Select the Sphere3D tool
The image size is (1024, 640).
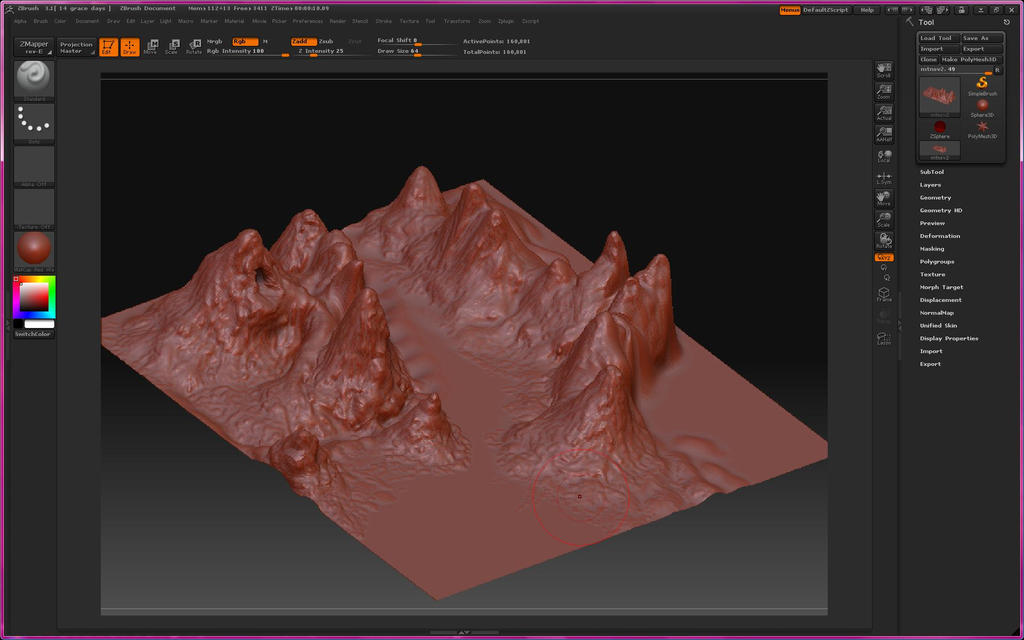point(982,104)
